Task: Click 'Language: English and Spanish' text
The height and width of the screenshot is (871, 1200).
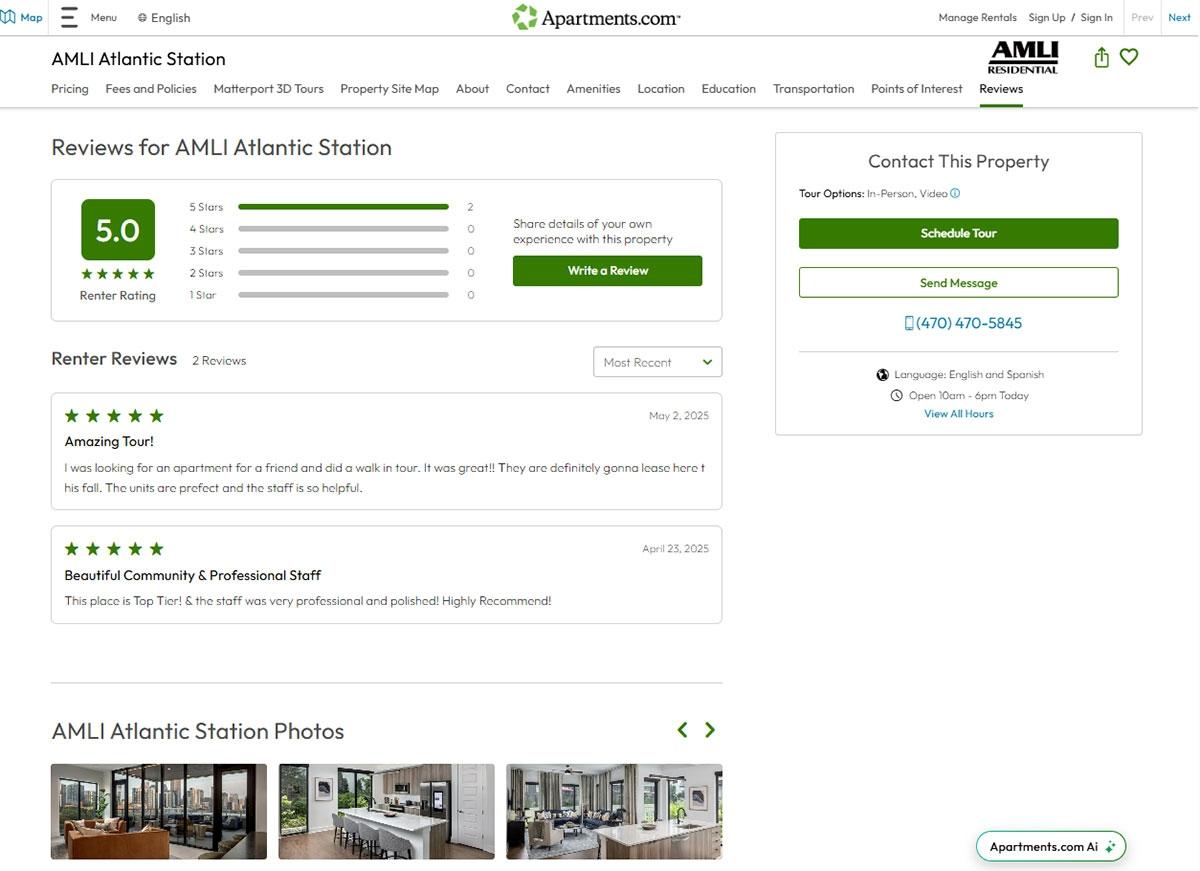Action: [x=969, y=374]
